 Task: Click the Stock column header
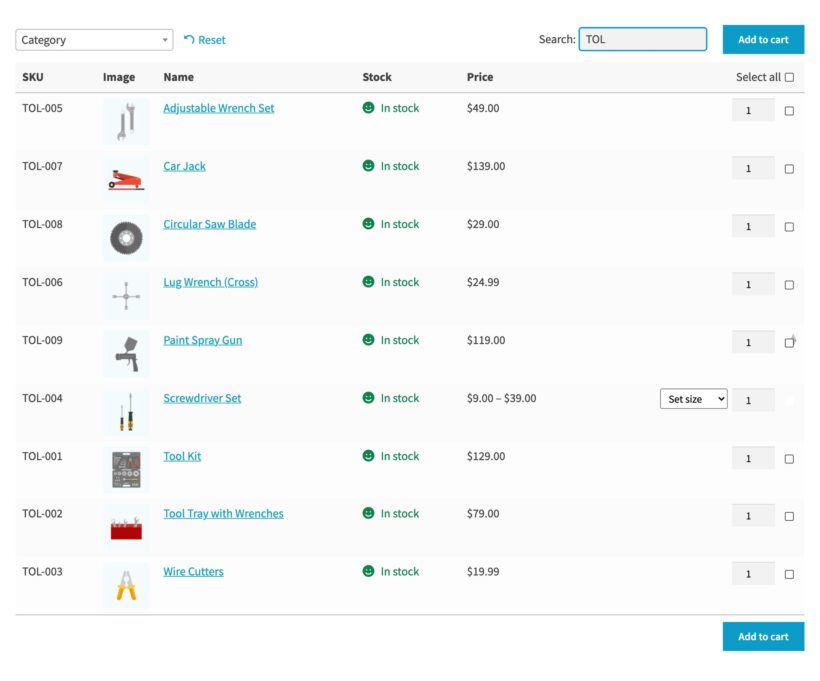tap(377, 77)
